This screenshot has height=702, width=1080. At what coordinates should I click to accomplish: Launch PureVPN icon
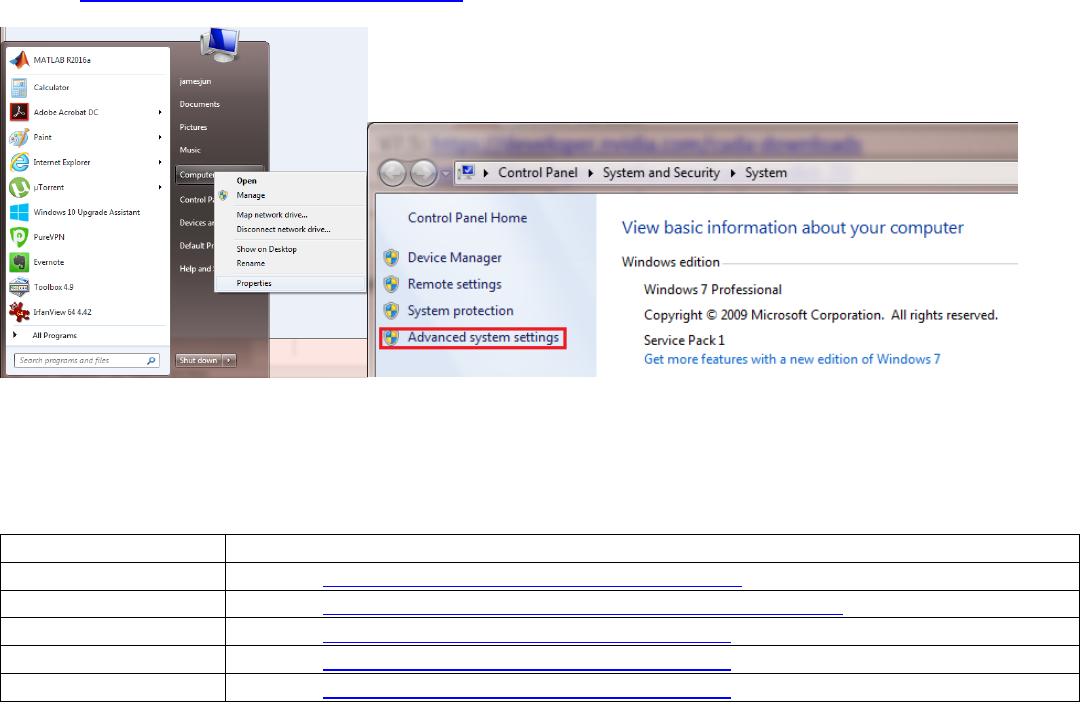(x=19, y=237)
